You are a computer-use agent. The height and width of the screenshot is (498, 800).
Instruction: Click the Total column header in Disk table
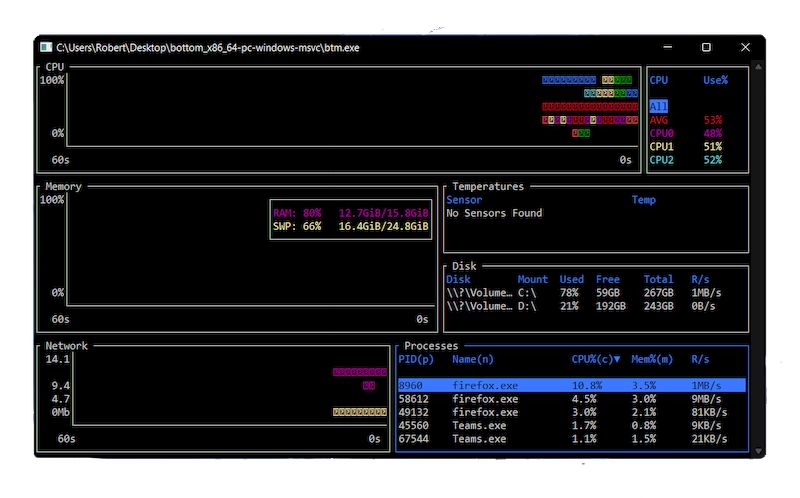click(x=658, y=280)
